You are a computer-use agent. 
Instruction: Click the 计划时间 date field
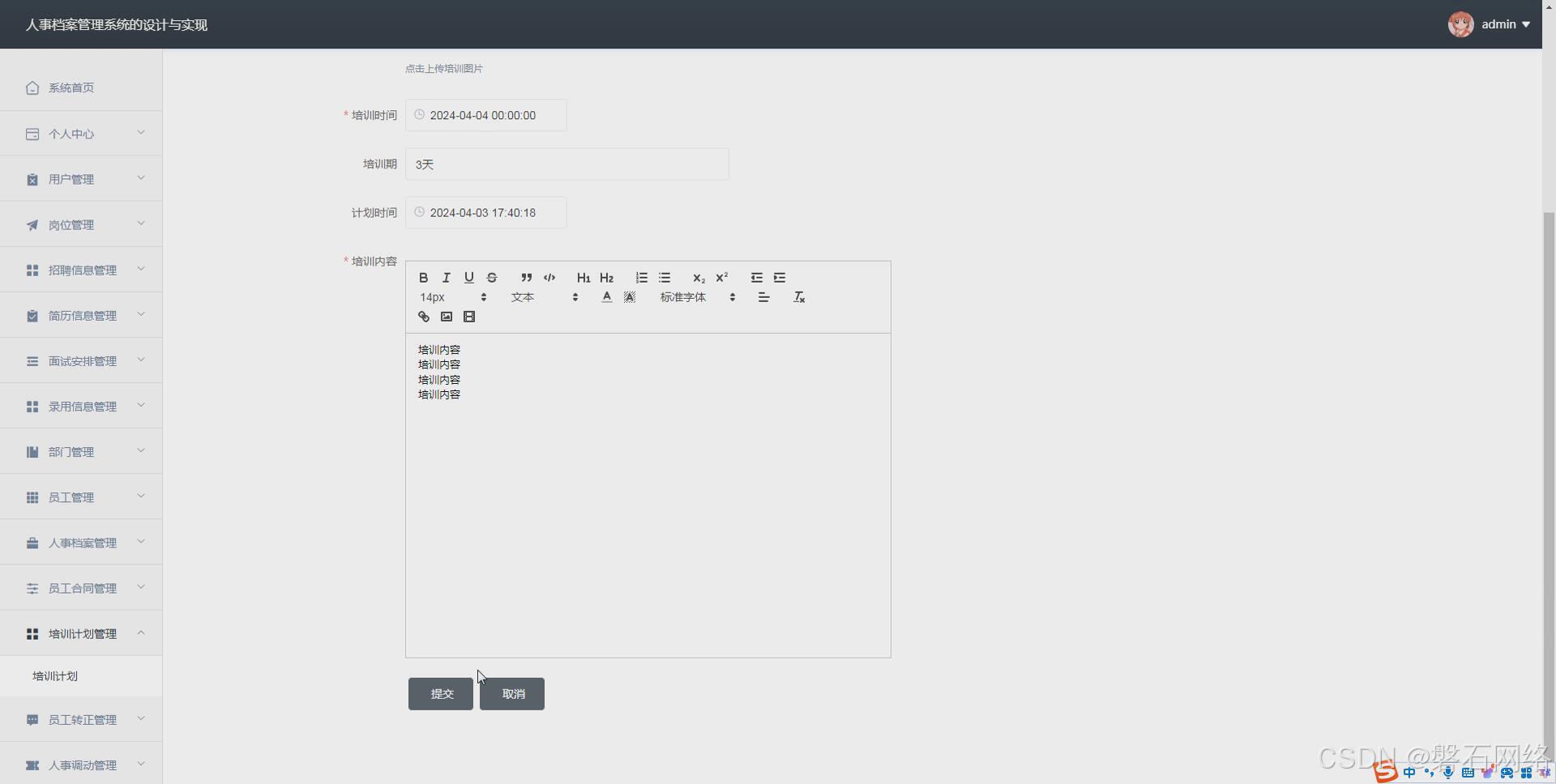click(x=486, y=212)
